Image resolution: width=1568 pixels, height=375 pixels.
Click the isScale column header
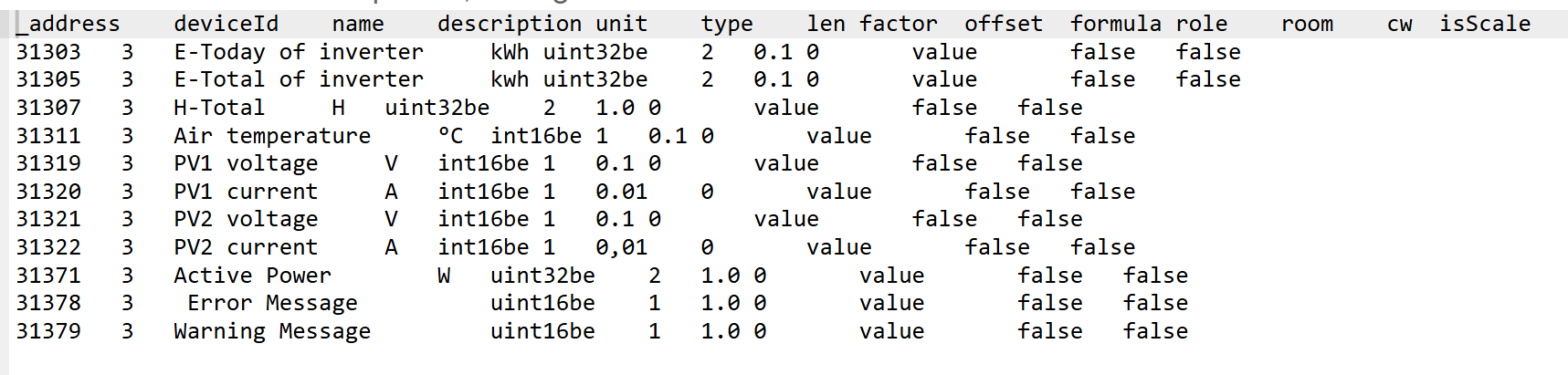[1485, 24]
